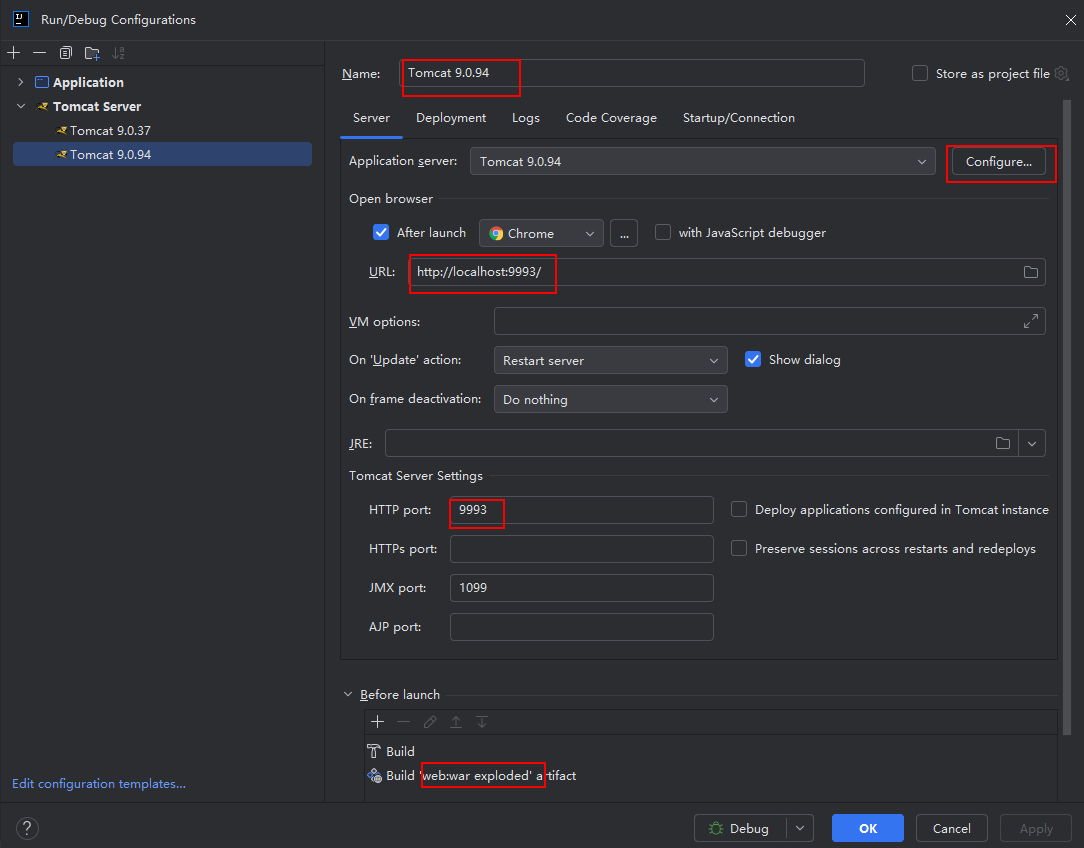Open On 'Update' action dropdown
Viewport: 1084px width, 848px height.
coord(610,360)
